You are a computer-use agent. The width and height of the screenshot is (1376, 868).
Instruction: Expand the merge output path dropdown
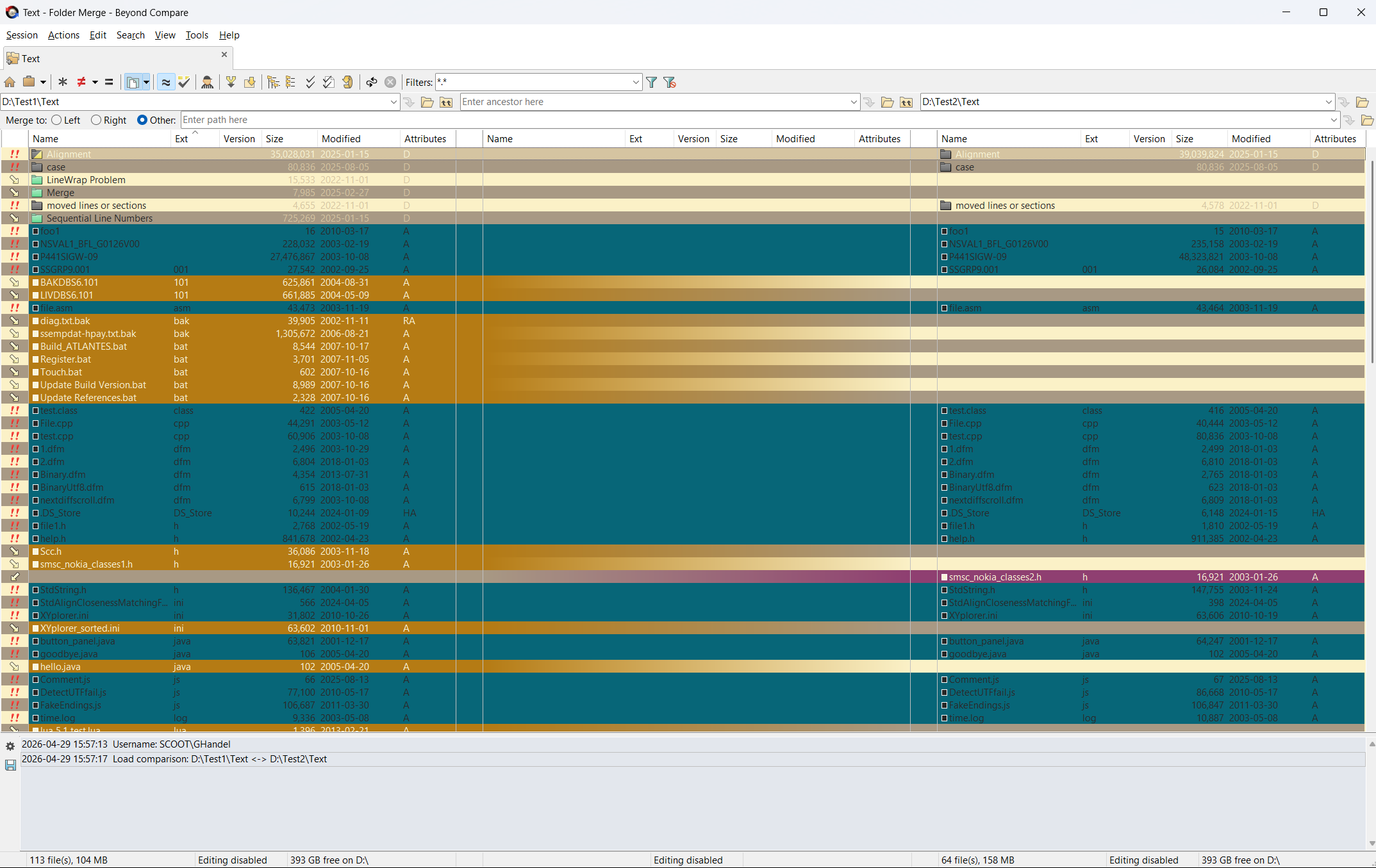tap(1334, 120)
